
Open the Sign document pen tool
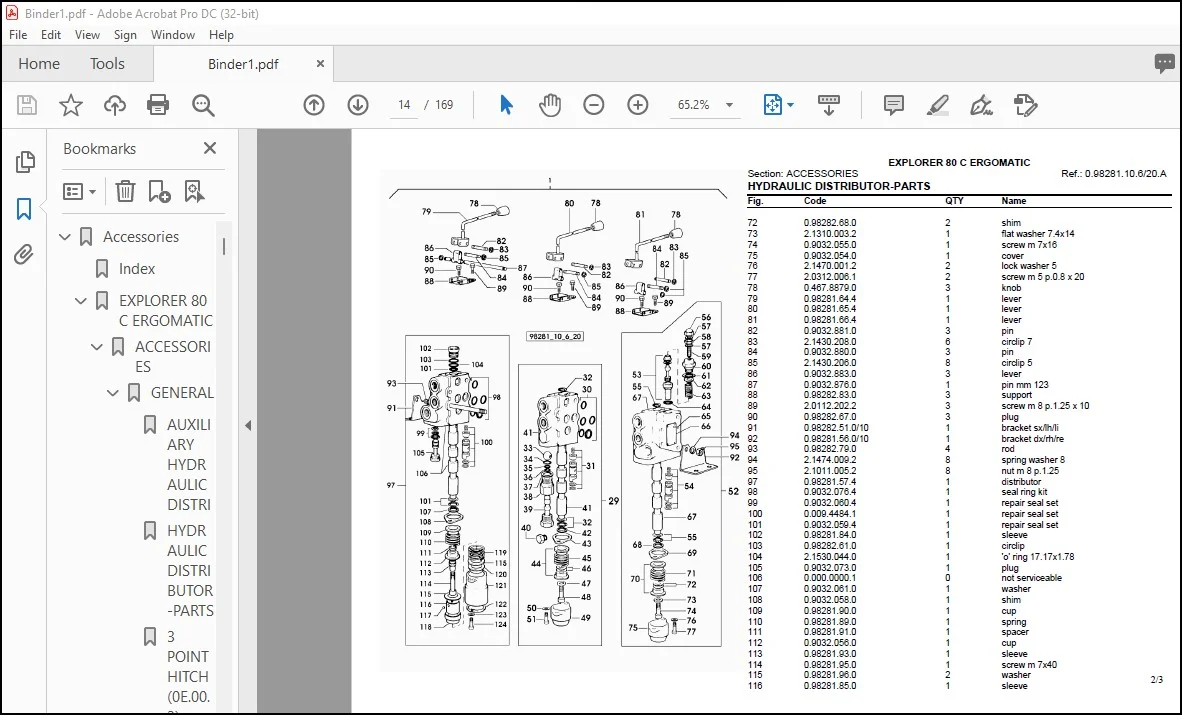[x=981, y=105]
